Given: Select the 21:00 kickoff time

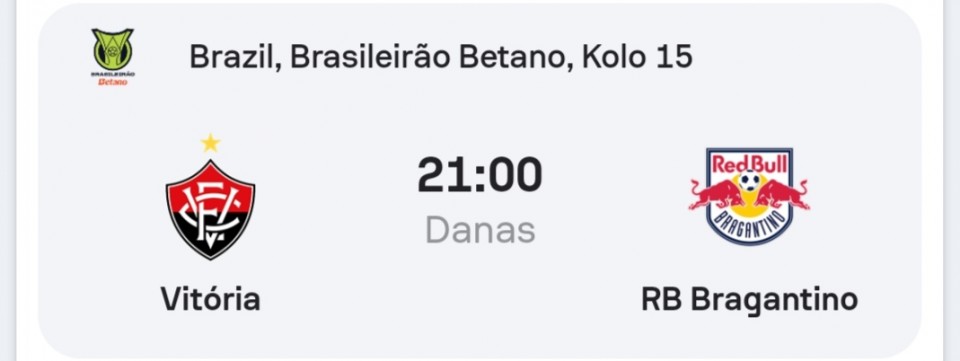Looking at the screenshot, I should (x=480, y=175).
